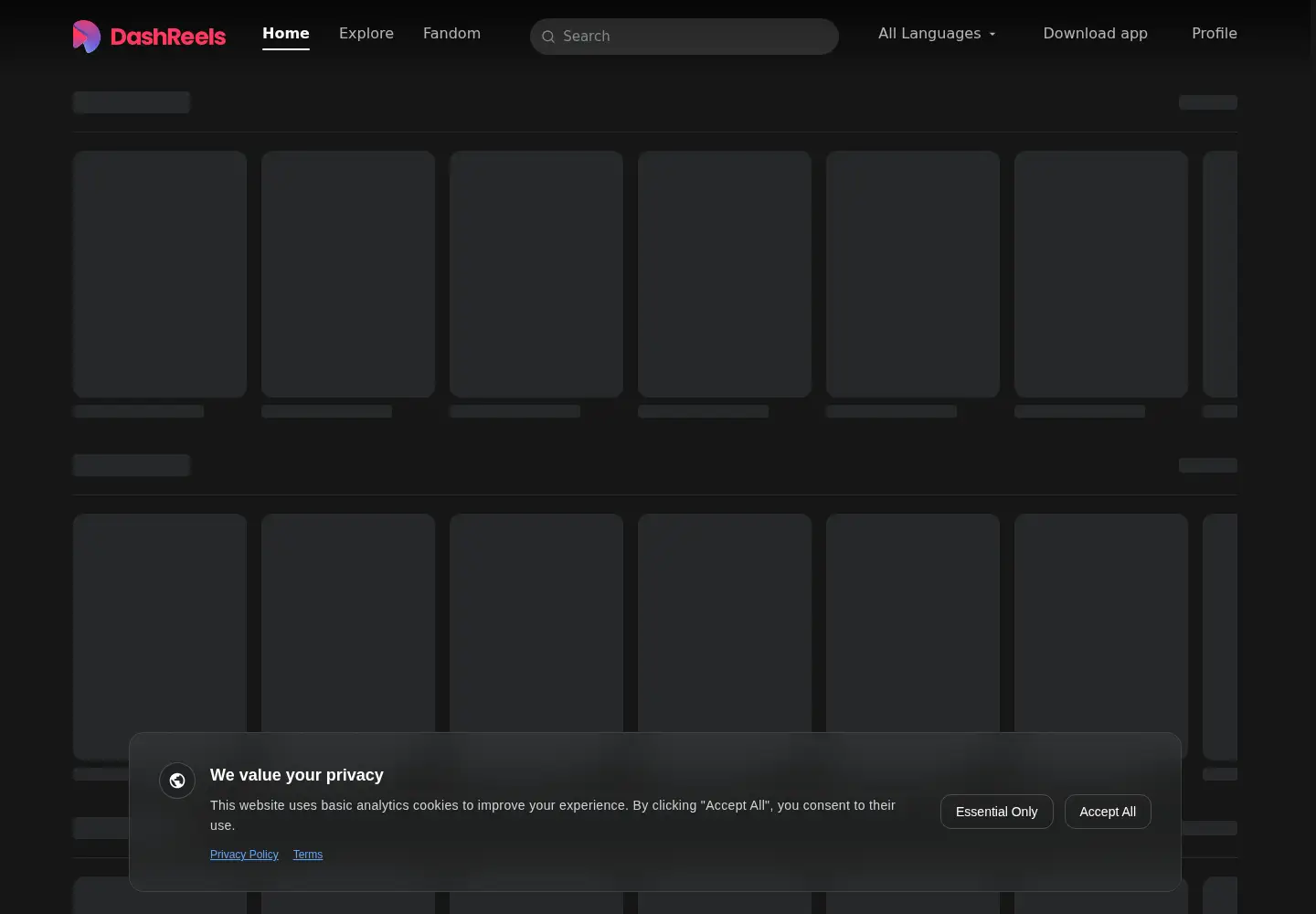
Task: Click the globe icon in privacy banner
Action: click(x=177, y=781)
